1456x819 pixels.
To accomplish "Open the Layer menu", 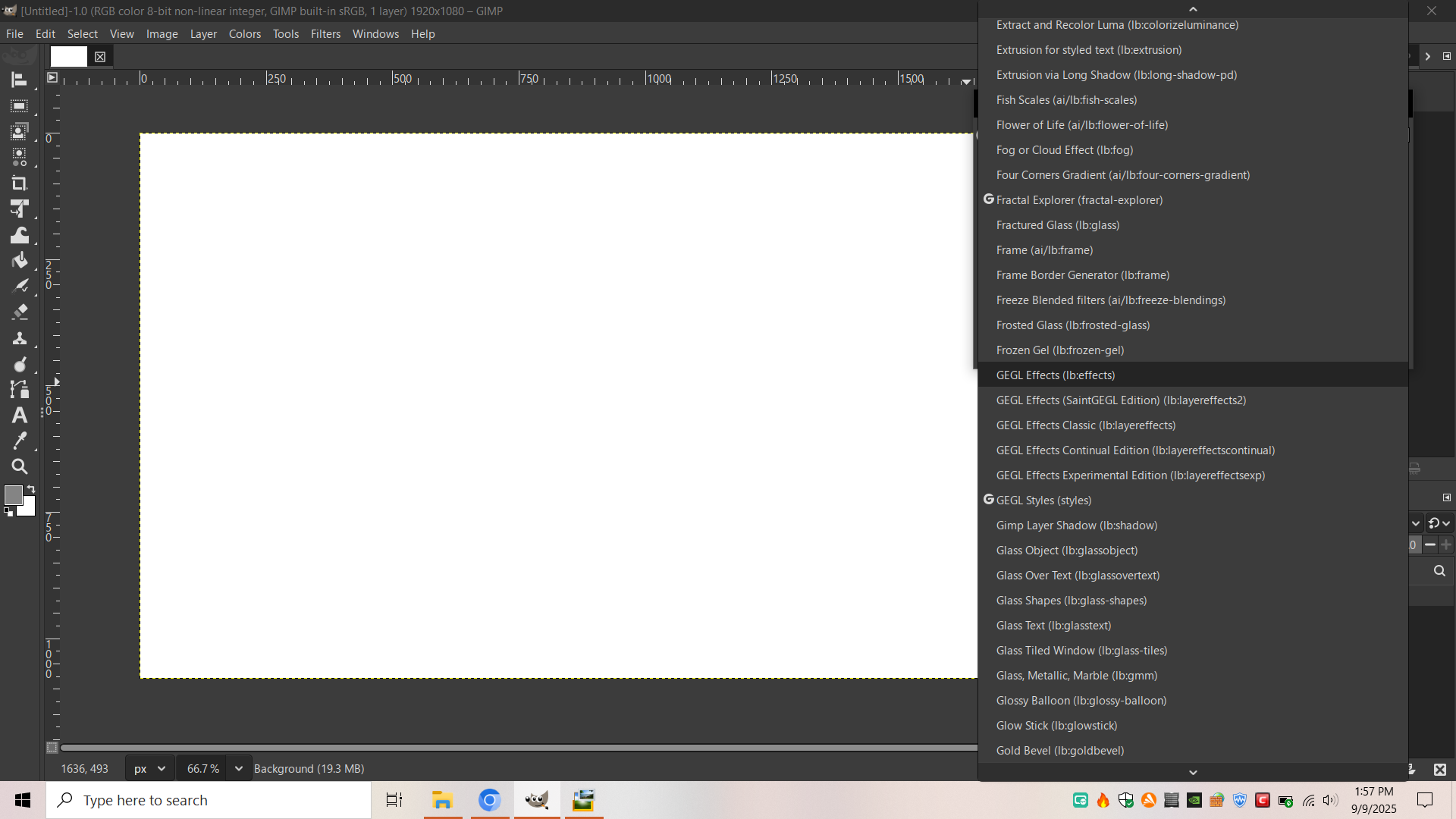I will click(203, 34).
